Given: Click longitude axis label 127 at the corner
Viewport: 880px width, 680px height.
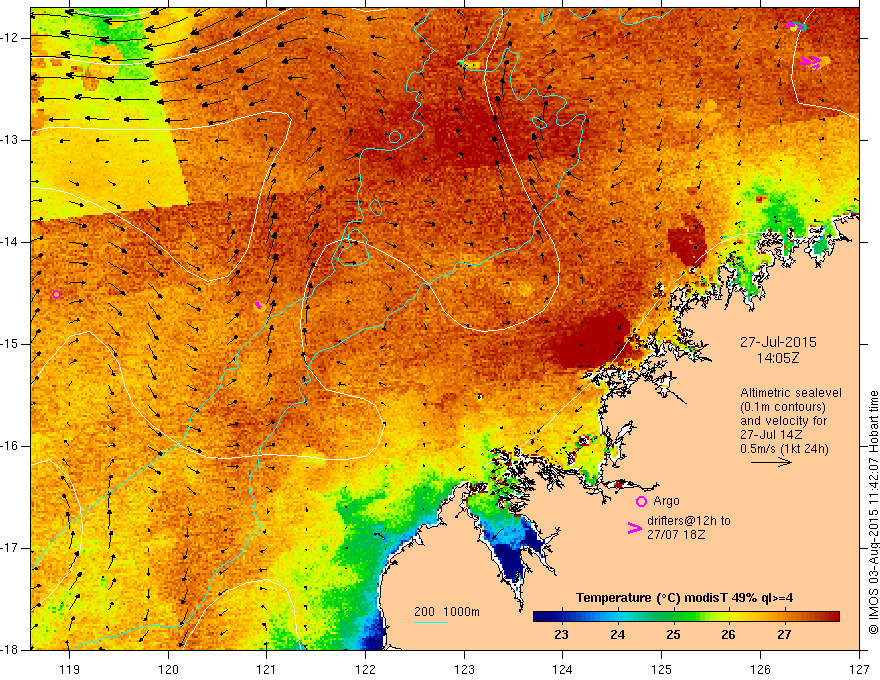Looking at the screenshot, I should pyautogui.click(x=859, y=669).
